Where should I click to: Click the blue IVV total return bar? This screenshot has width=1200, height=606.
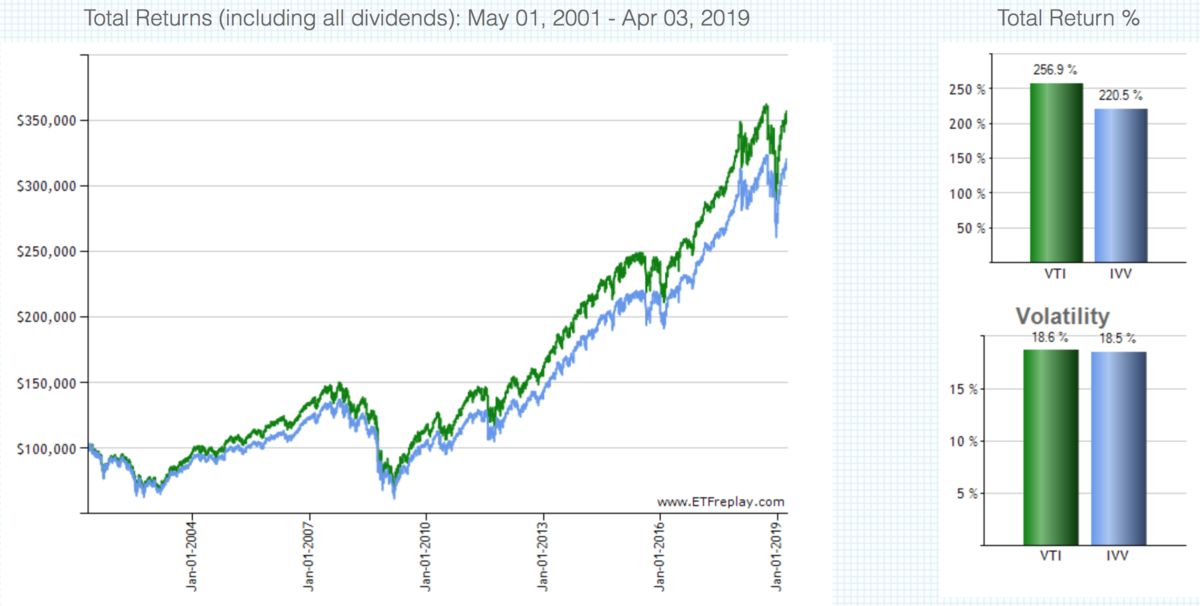(1122, 186)
